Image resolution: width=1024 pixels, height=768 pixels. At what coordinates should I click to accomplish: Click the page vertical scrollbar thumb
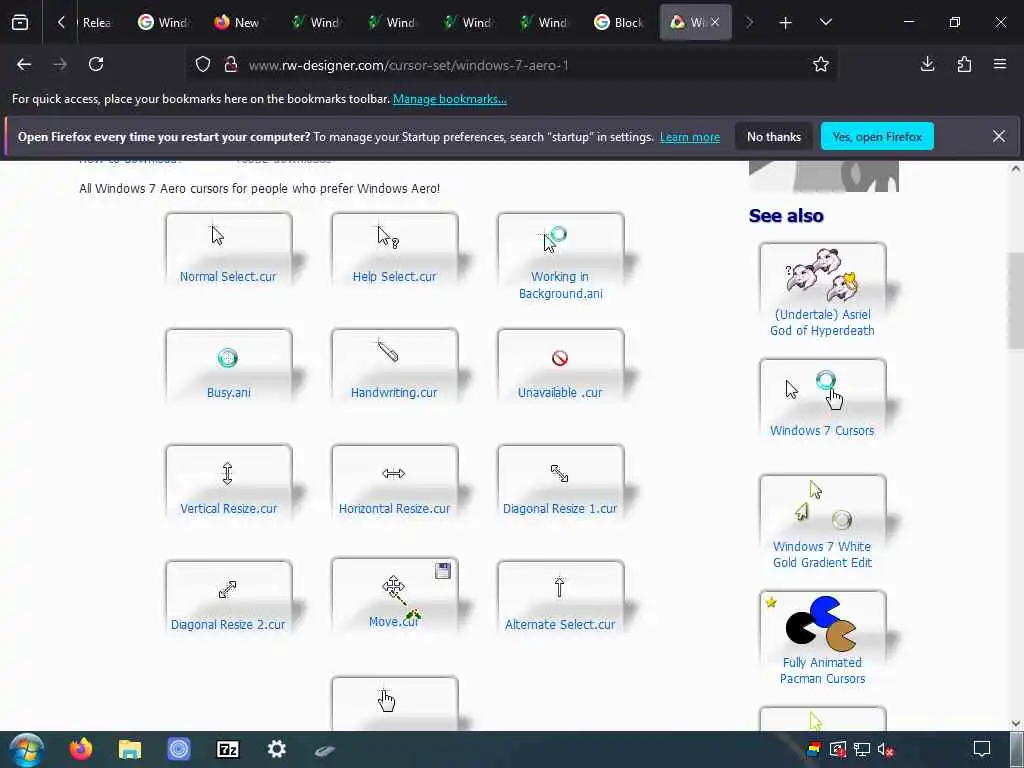(x=1016, y=301)
